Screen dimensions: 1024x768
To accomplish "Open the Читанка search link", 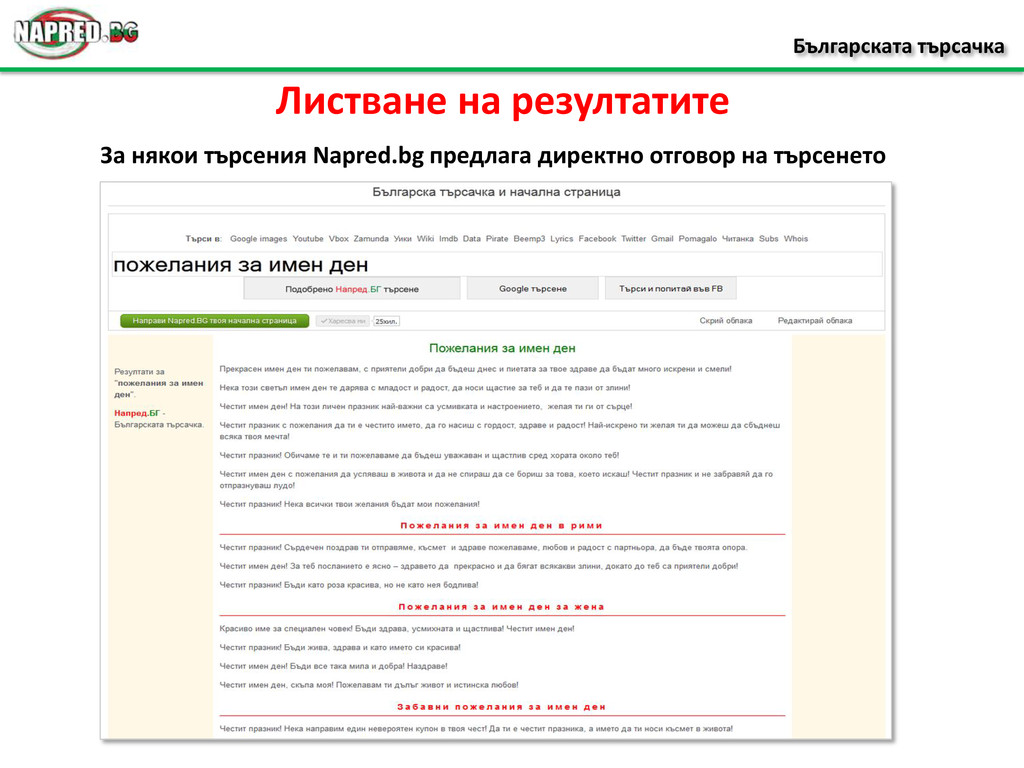I will coord(737,239).
